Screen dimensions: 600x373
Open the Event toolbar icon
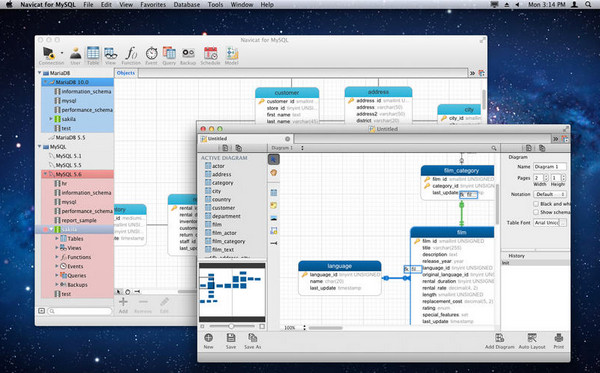[152, 55]
